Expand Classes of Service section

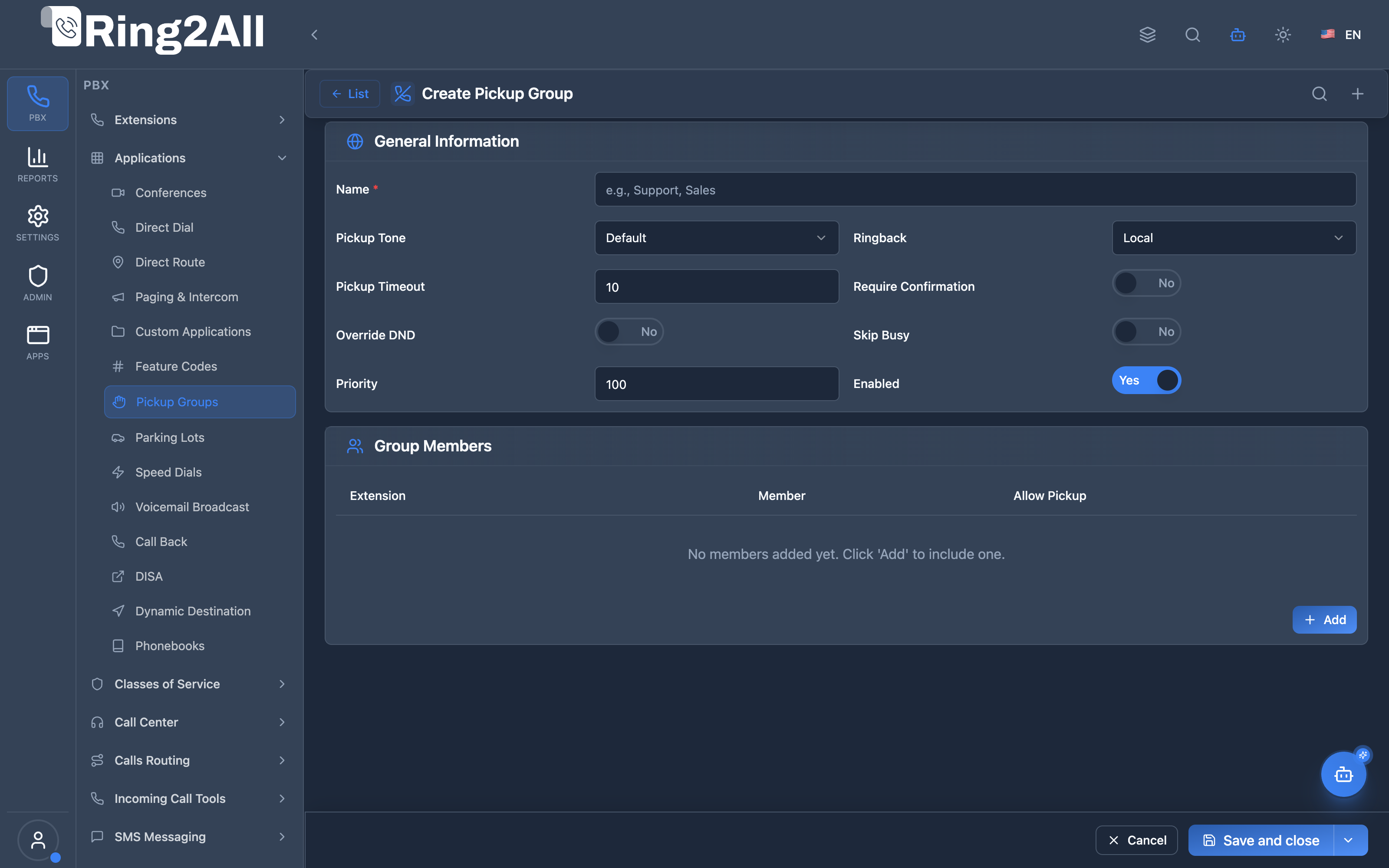pyautogui.click(x=188, y=684)
